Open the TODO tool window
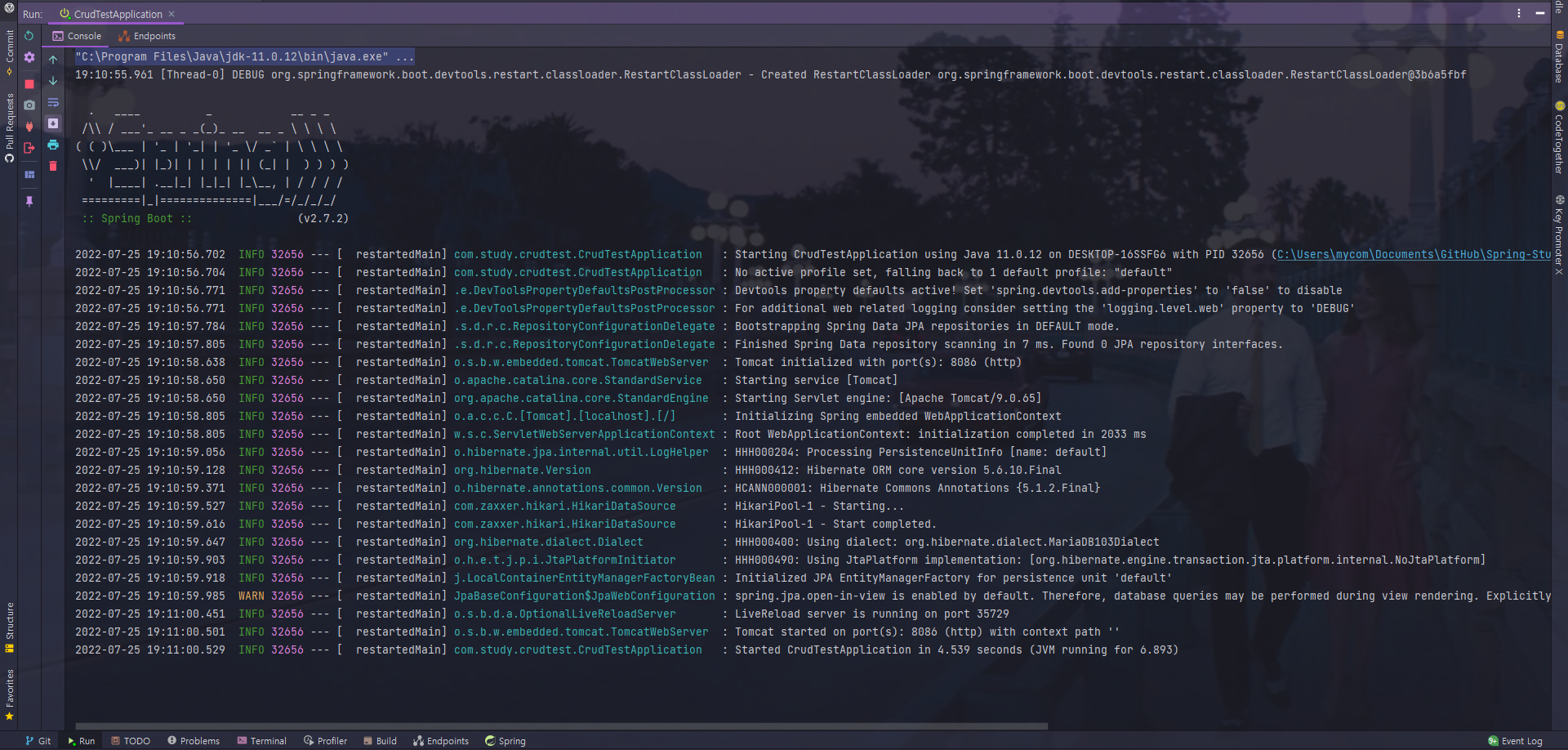This screenshot has width=1568, height=750. pyautogui.click(x=131, y=741)
